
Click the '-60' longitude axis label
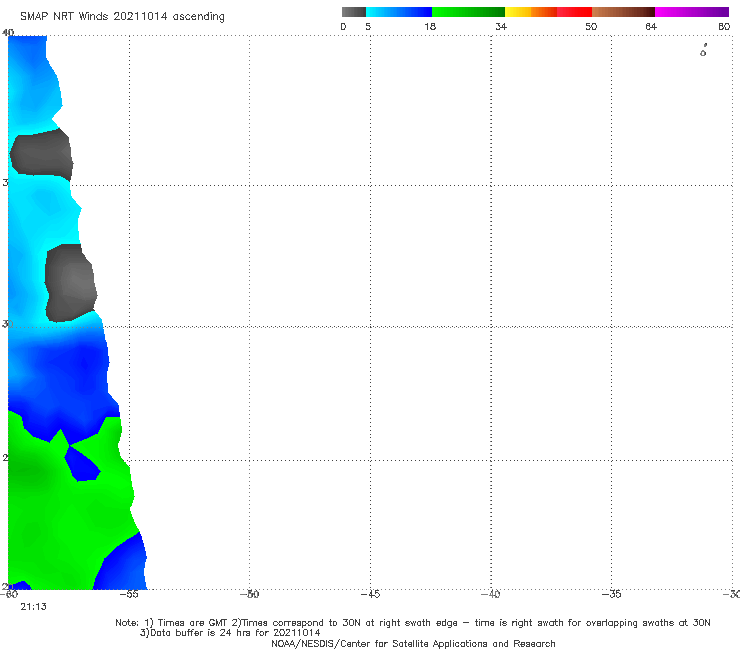(x=8, y=594)
